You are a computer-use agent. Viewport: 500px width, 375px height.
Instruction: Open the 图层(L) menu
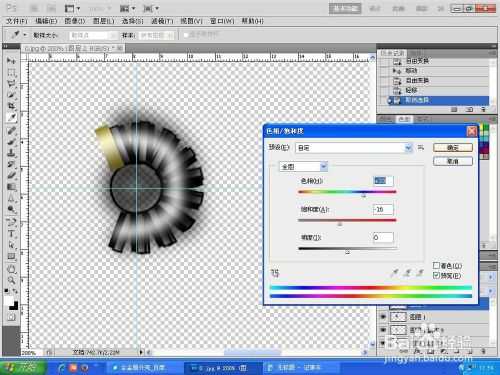tap(104, 21)
